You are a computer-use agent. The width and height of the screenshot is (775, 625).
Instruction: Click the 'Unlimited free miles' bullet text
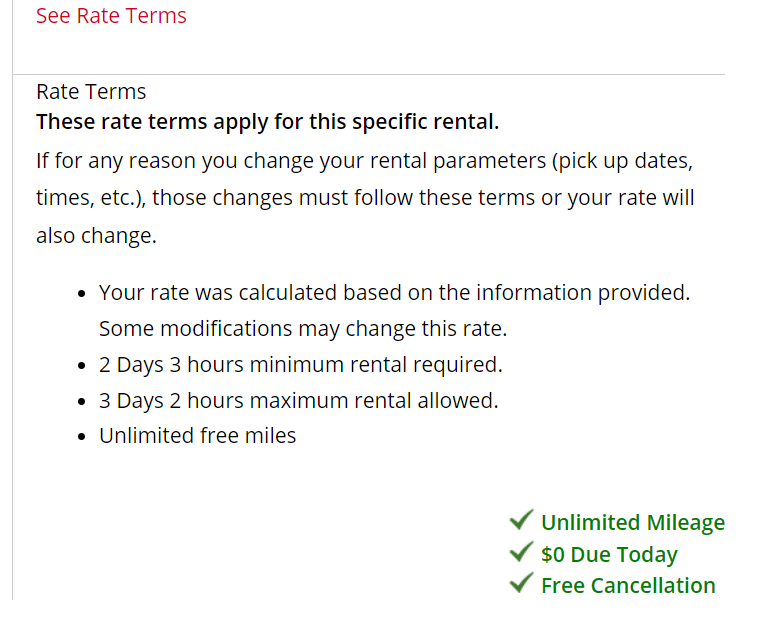point(197,436)
